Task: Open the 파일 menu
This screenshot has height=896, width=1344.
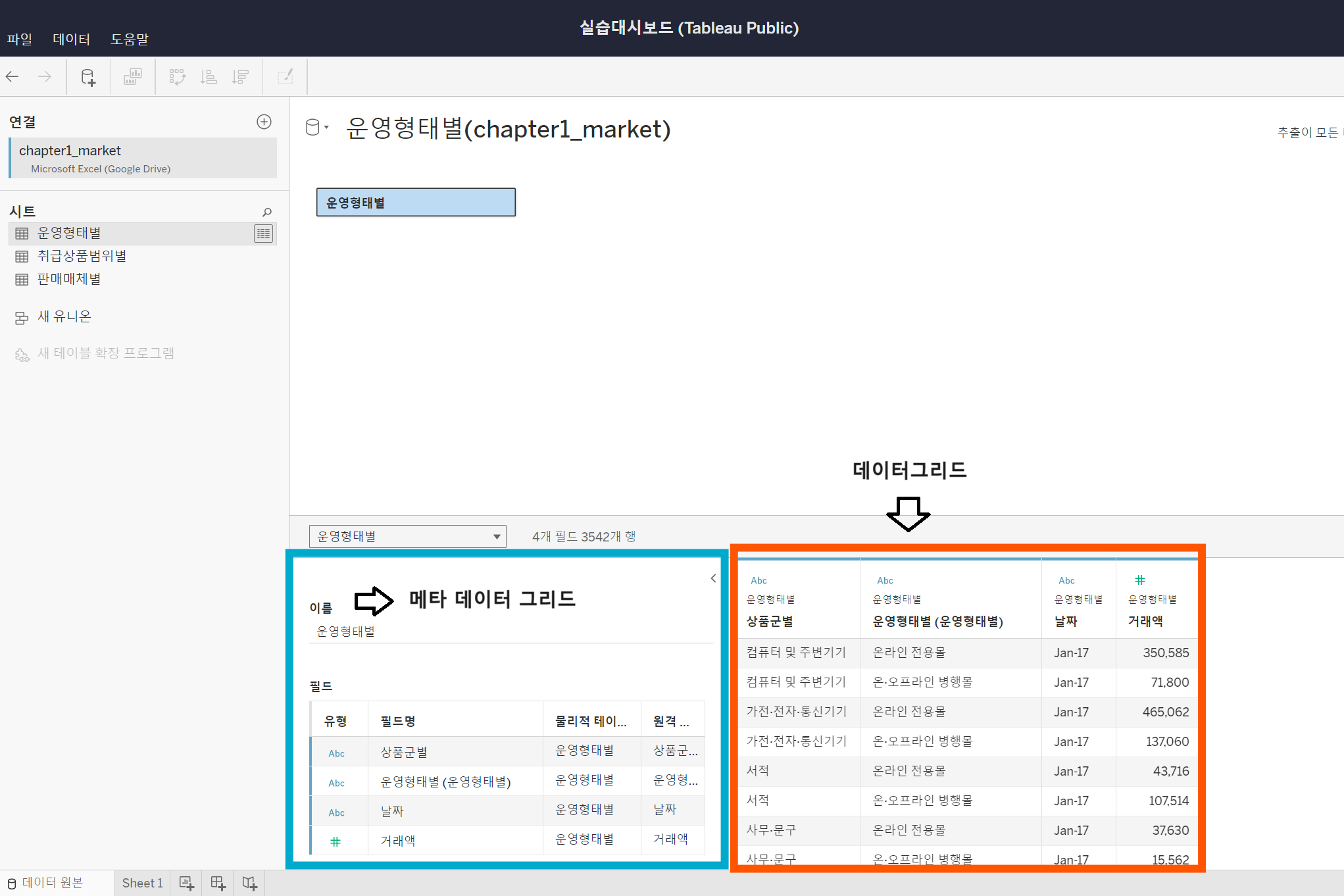Action: click(19, 39)
